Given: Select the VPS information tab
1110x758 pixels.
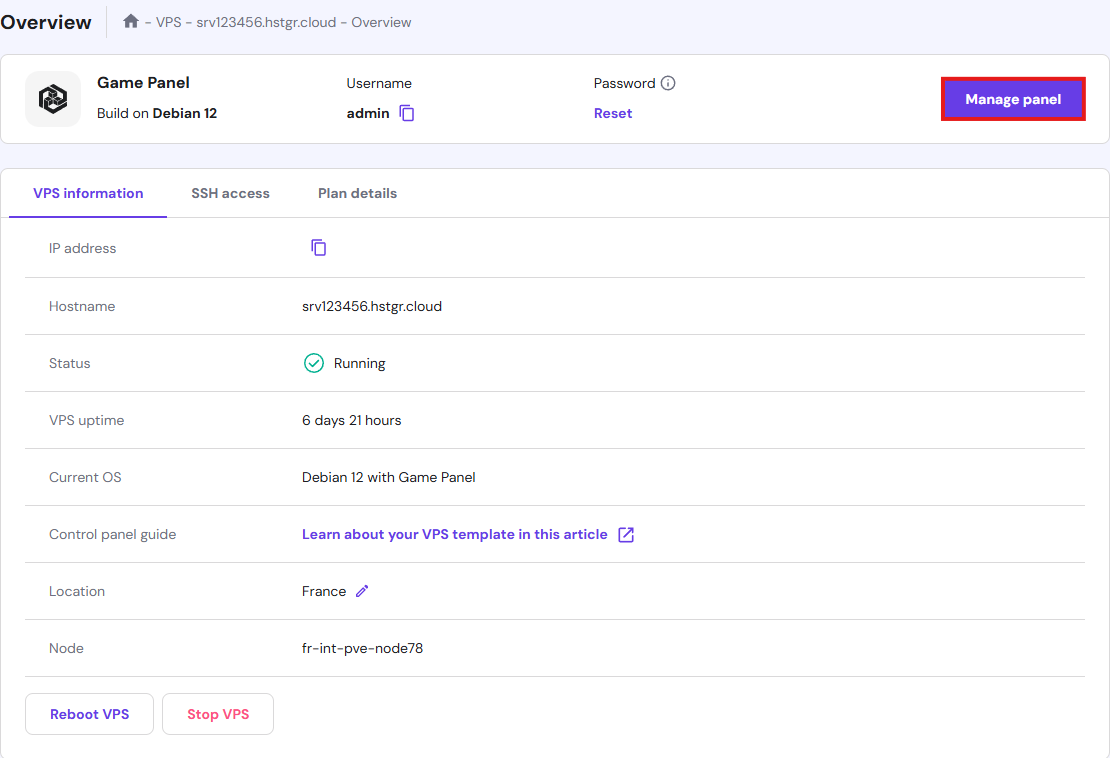Looking at the screenshot, I should (87, 193).
